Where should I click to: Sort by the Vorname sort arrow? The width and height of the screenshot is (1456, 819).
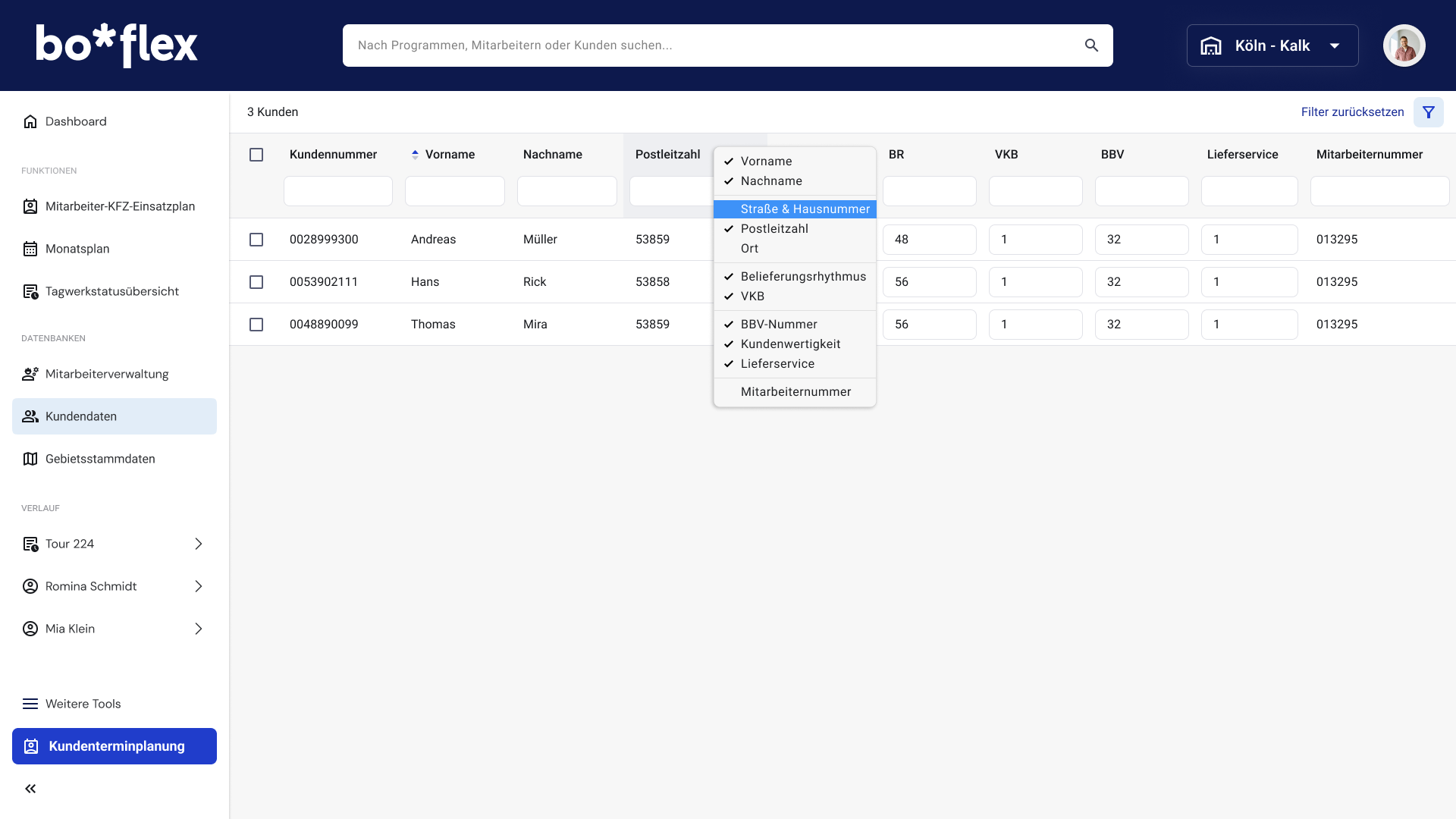415,155
